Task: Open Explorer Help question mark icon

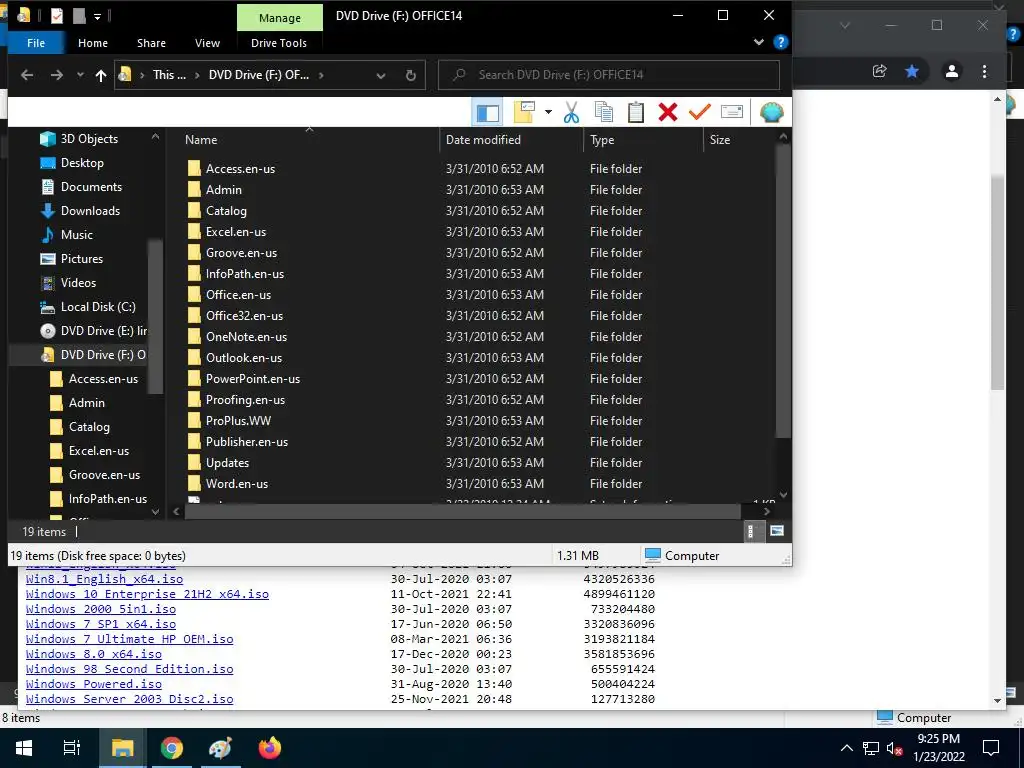Action: pos(780,42)
